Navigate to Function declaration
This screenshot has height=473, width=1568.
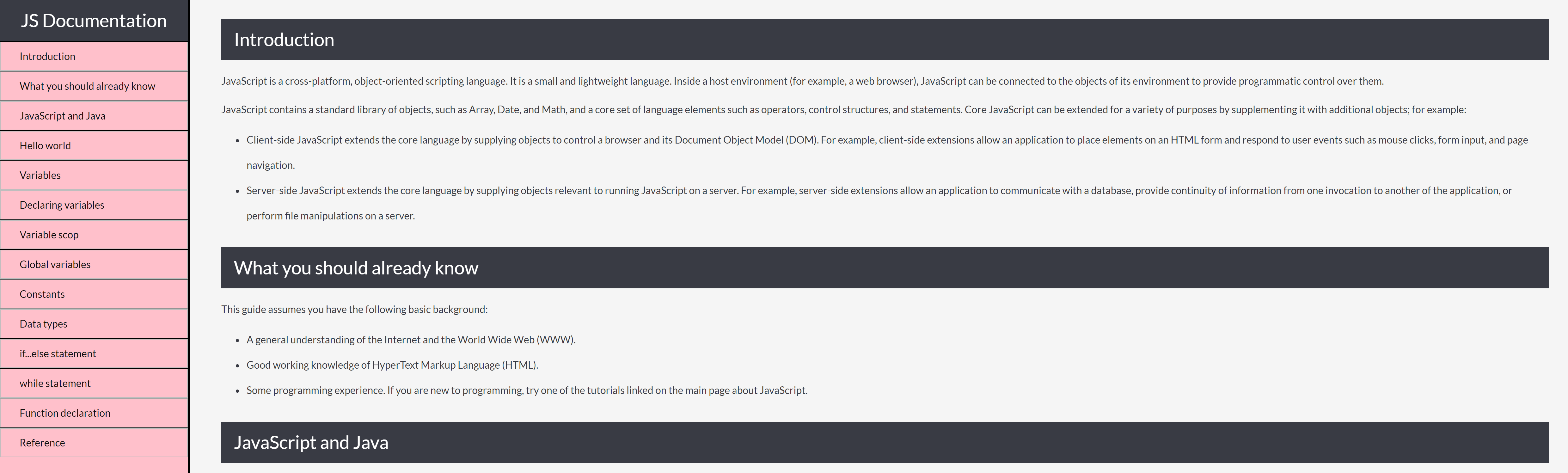(65, 413)
